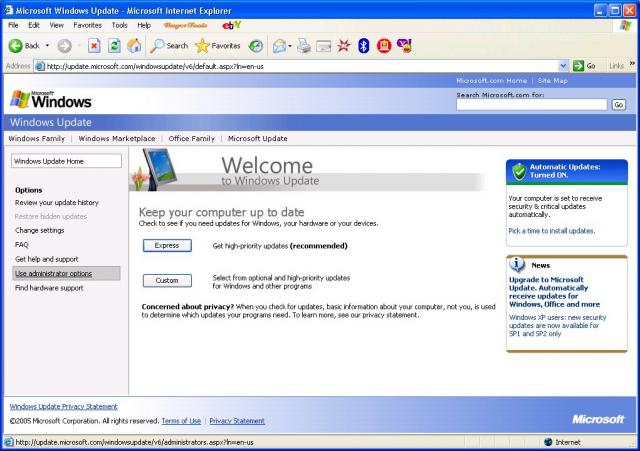Print the page with printer icon
This screenshot has height=451, width=640.
pyautogui.click(x=304, y=46)
